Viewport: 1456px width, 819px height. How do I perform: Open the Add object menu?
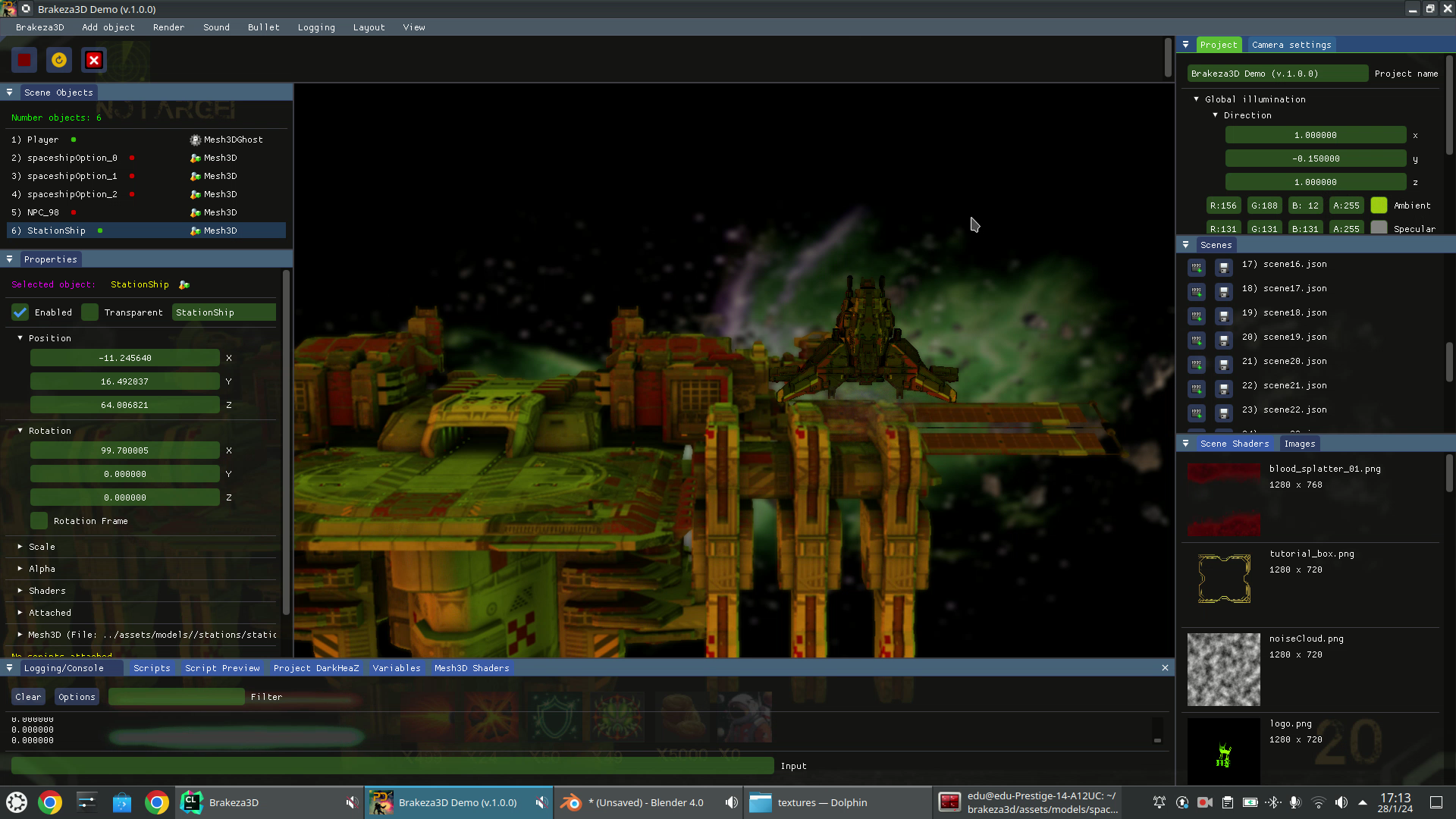(x=108, y=27)
